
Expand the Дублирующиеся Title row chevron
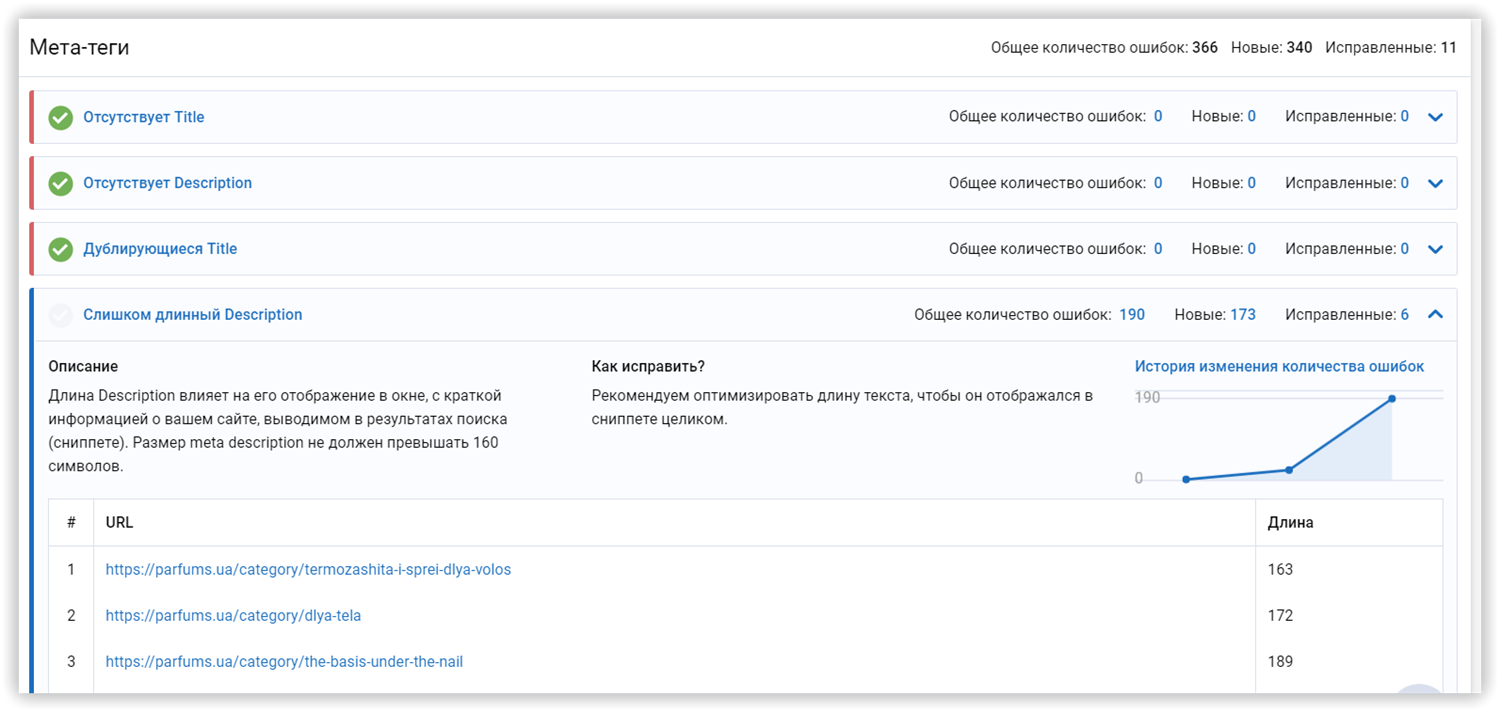[x=1436, y=249]
